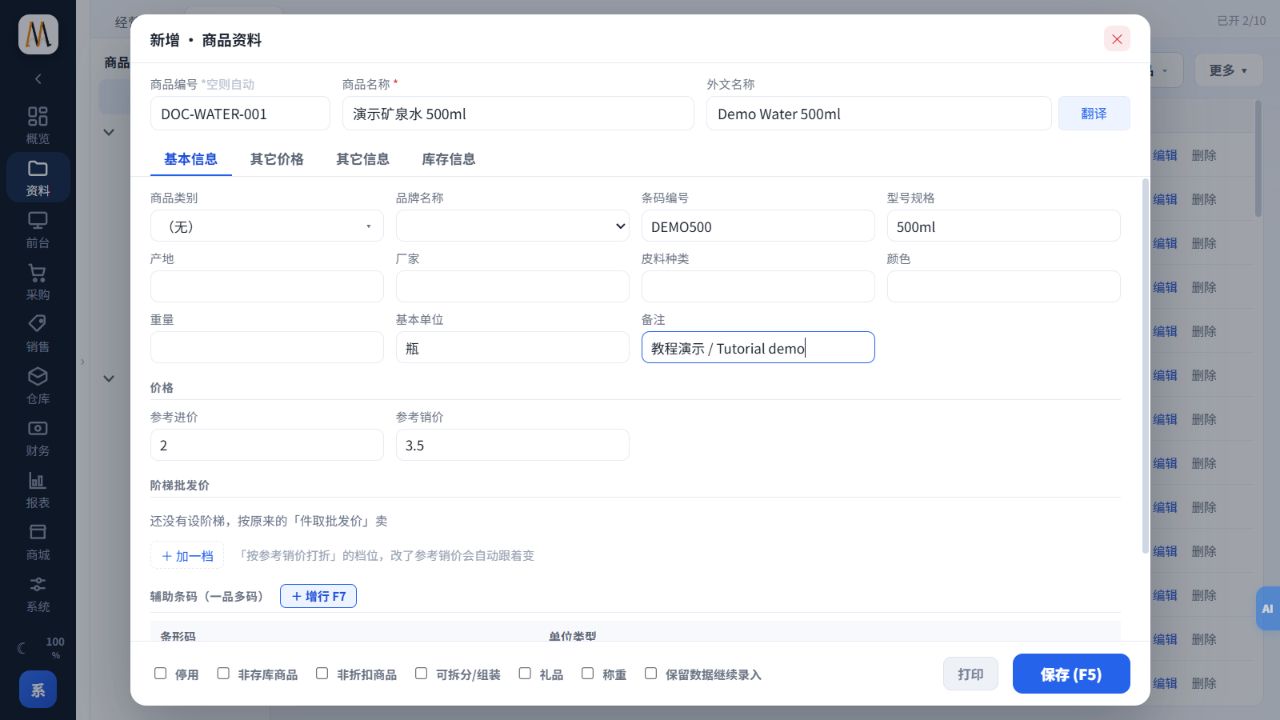1280x720 pixels.
Task: Open the 系统 settings sliders icon
Action: [x=37, y=593]
